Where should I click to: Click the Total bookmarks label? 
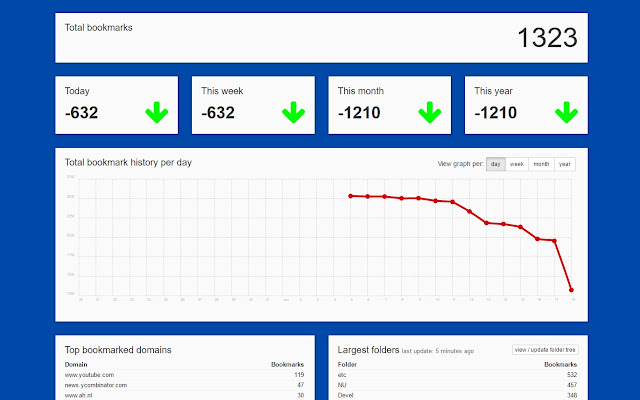coord(99,28)
